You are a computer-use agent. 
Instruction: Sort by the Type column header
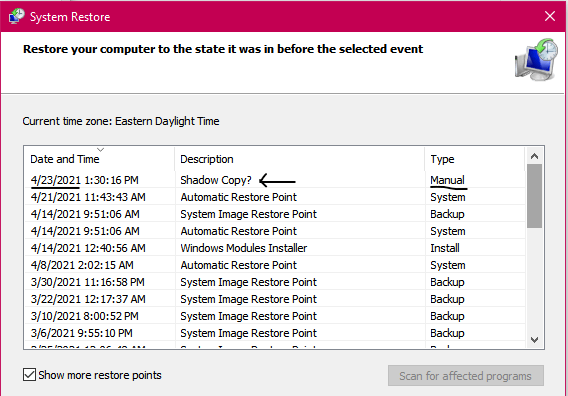pyautogui.click(x=475, y=159)
